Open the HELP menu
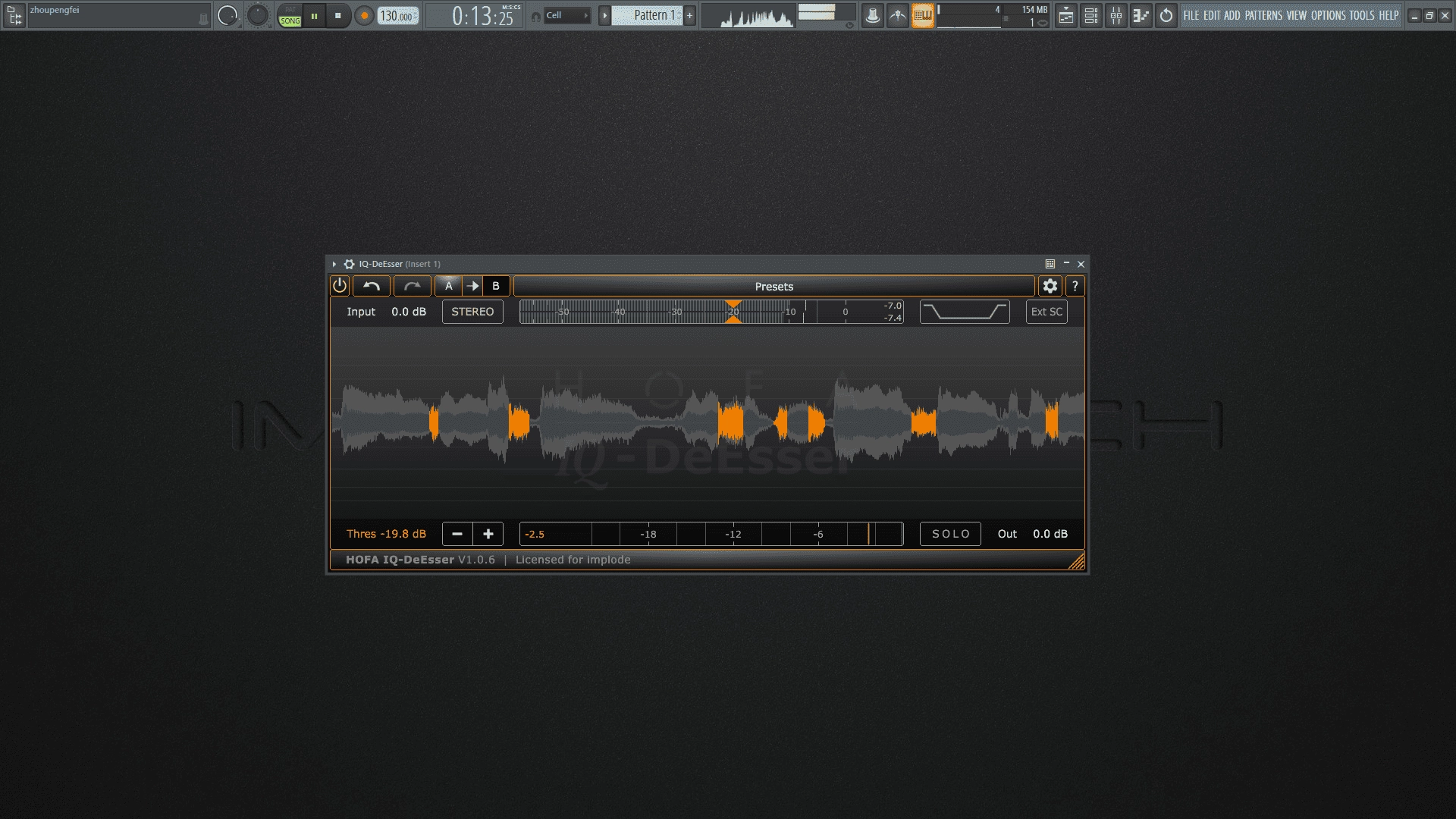Screen dimensions: 1456x819 (1389, 15)
